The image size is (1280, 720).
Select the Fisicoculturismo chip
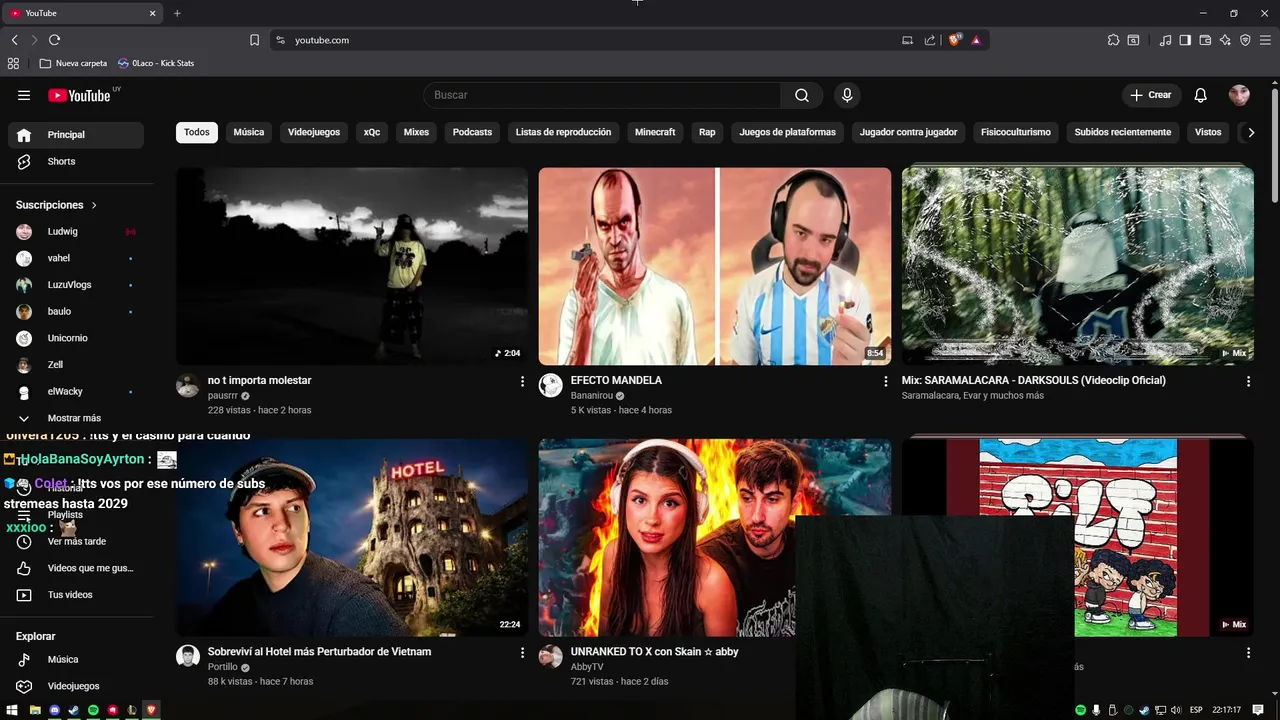click(1016, 132)
